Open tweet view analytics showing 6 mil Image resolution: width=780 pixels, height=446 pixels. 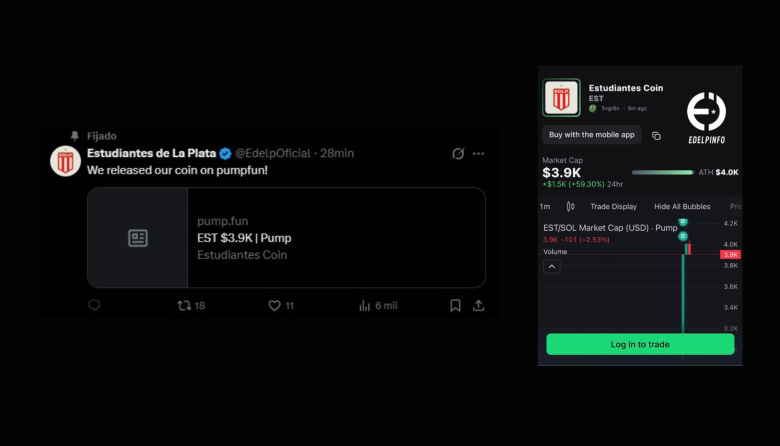click(365, 305)
